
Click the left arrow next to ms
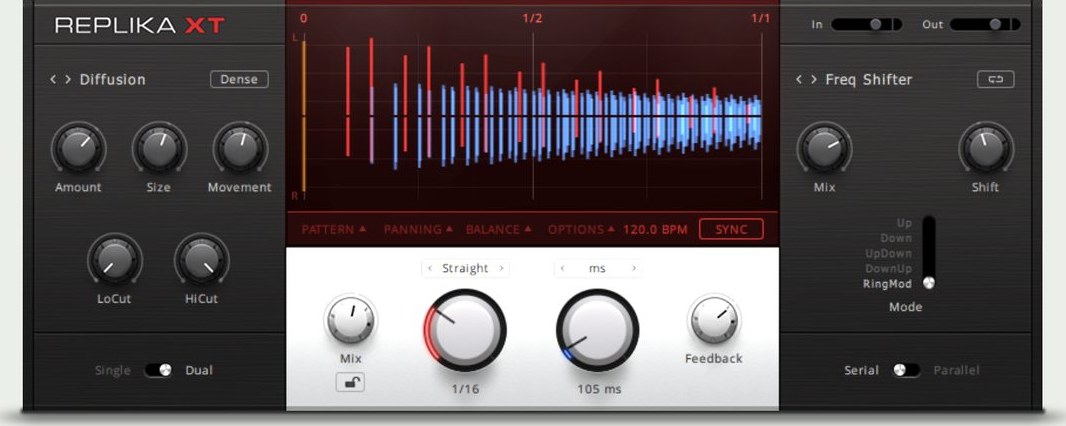(562, 268)
